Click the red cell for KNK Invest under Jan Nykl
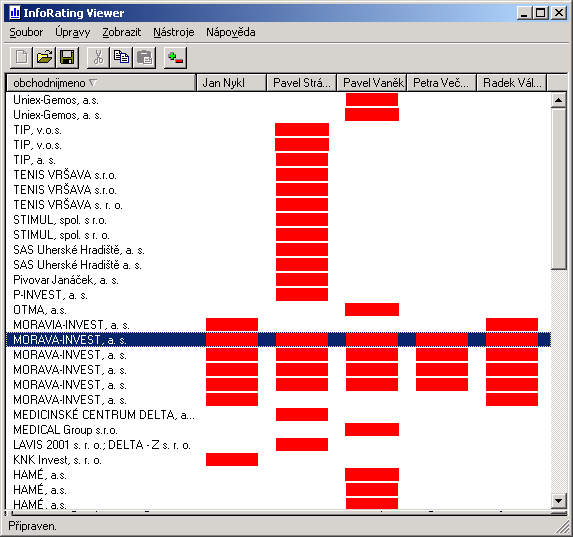Image resolution: width=573 pixels, height=537 pixels. point(232,460)
